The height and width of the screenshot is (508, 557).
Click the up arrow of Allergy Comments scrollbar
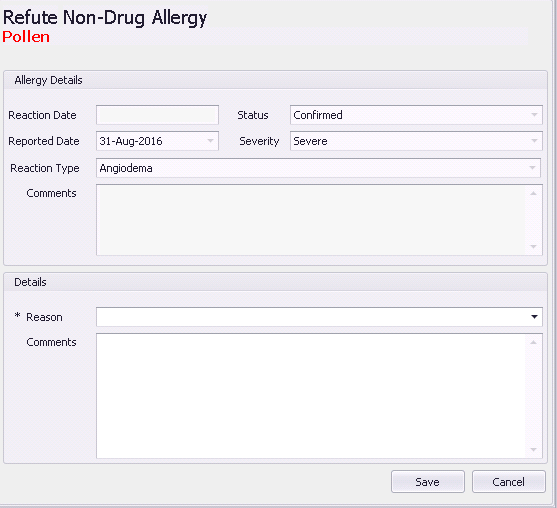pyautogui.click(x=533, y=194)
